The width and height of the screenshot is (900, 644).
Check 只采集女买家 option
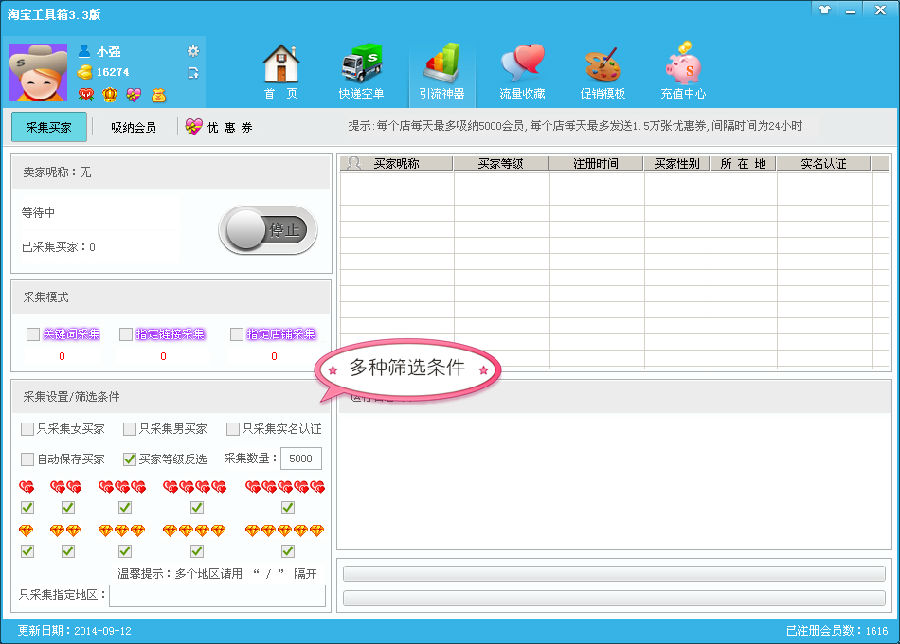pyautogui.click(x=28, y=429)
